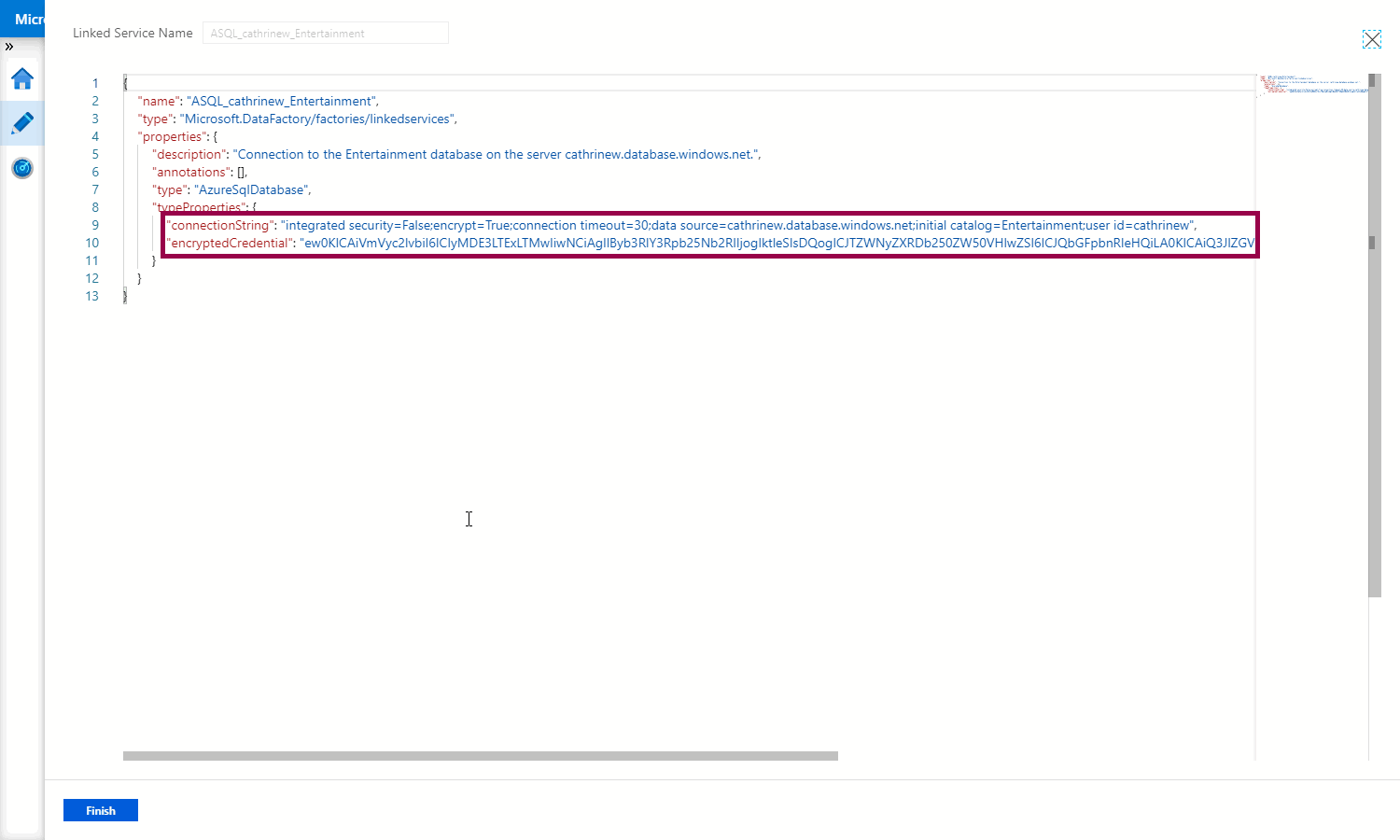Click the code minimap preview
Image resolution: width=1400 pixels, height=840 pixels.
[x=1311, y=86]
